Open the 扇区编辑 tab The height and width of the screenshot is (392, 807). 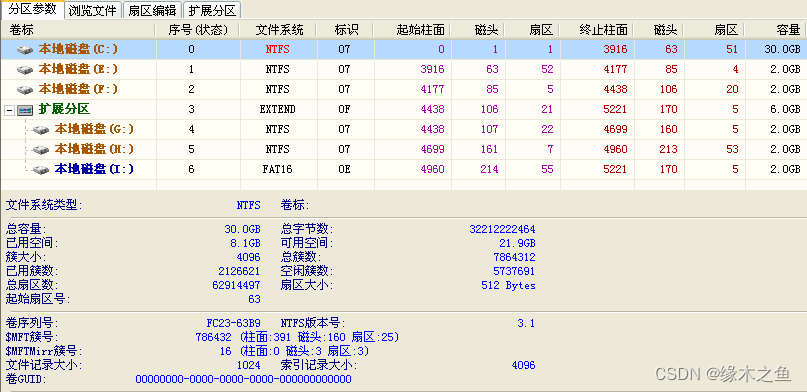click(152, 10)
